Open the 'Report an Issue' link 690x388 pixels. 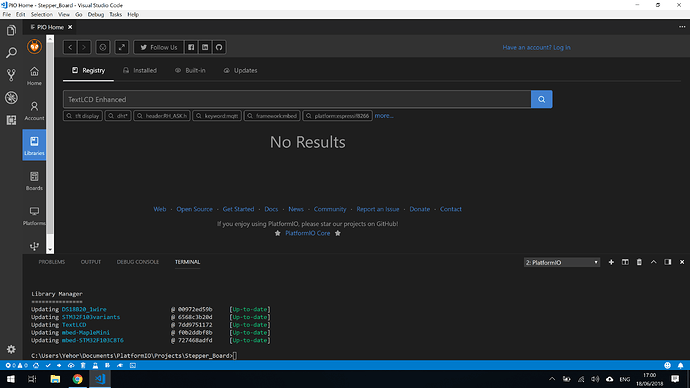[x=378, y=209]
